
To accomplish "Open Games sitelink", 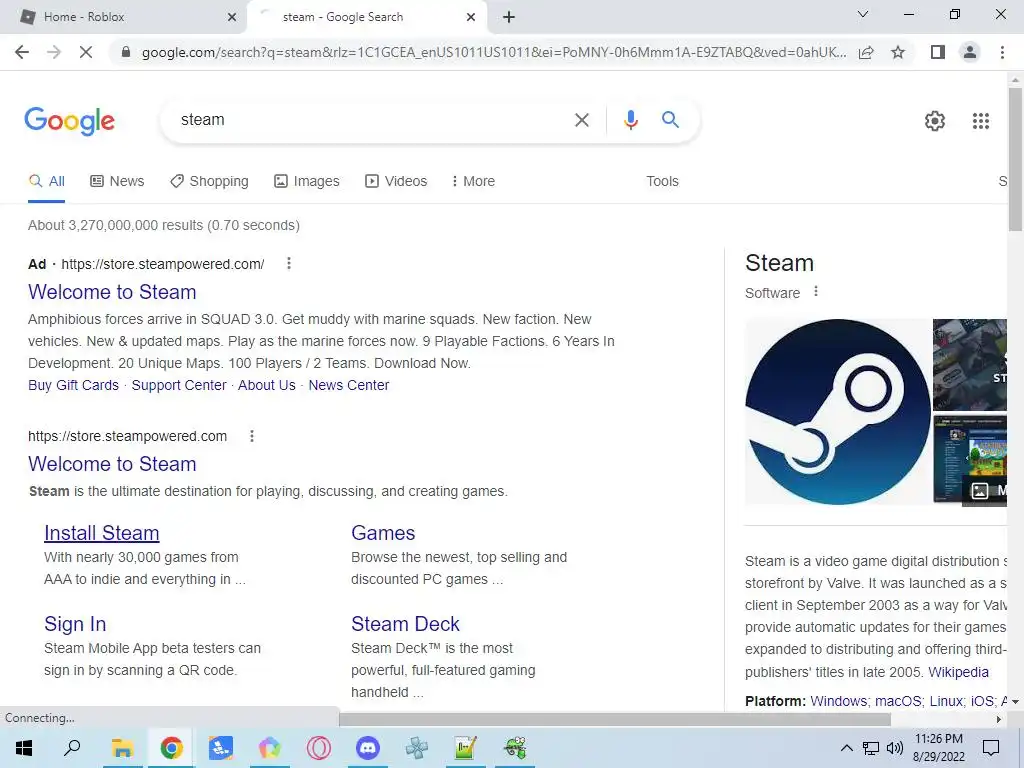I will pos(383,533).
